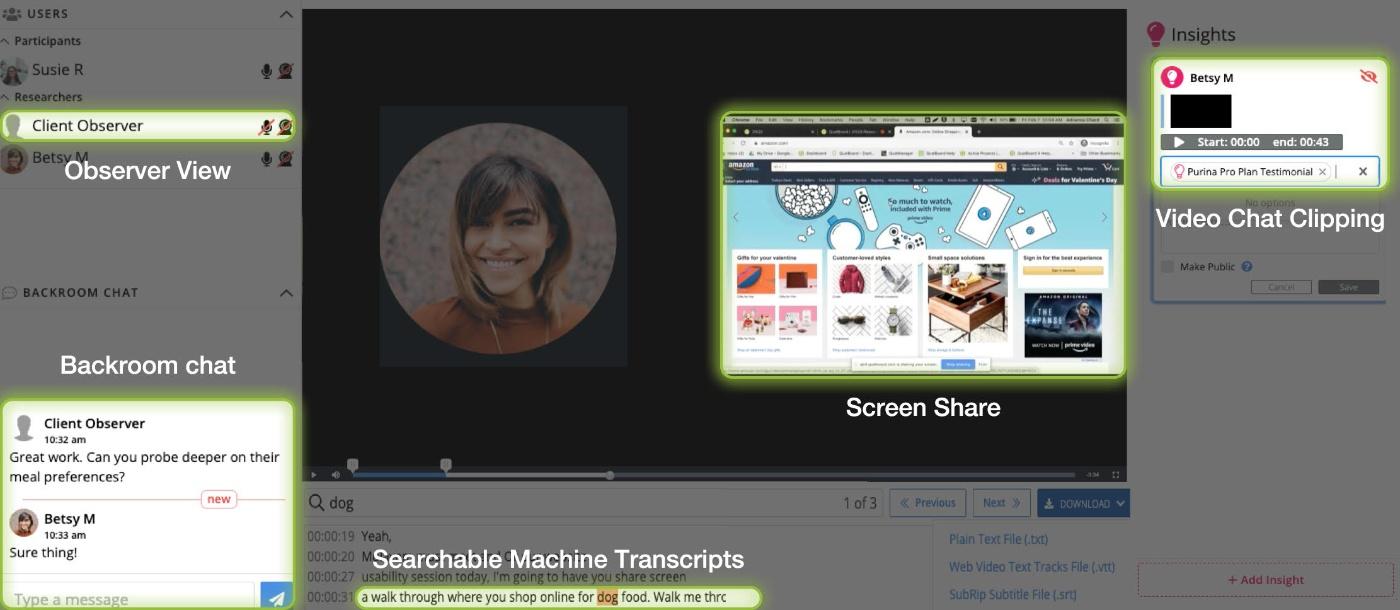Mute Betsy M's microphone

click(266, 160)
